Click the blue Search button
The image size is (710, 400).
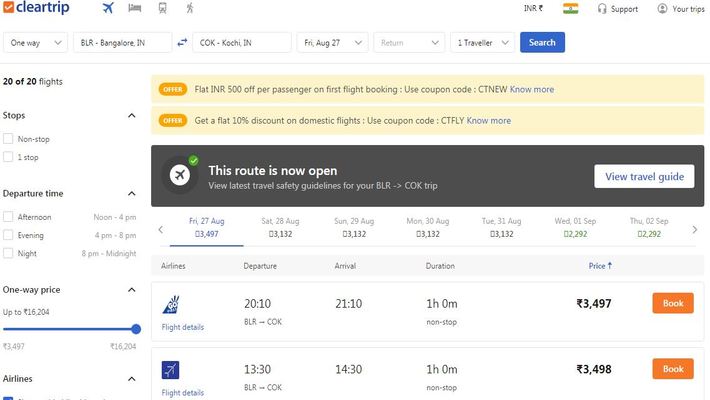tap(542, 42)
